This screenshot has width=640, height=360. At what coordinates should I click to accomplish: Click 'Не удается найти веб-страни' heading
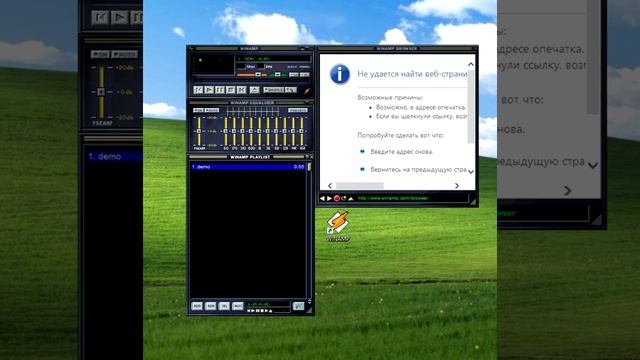412,74
